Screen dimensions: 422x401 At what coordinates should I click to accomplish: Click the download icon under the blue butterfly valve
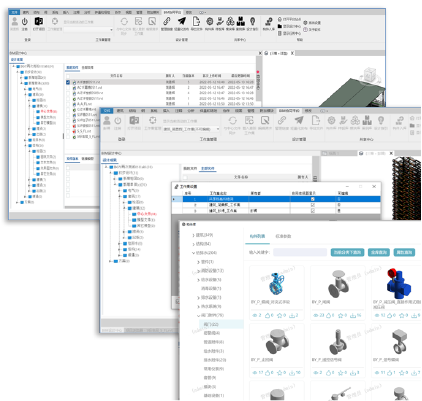(291, 315)
